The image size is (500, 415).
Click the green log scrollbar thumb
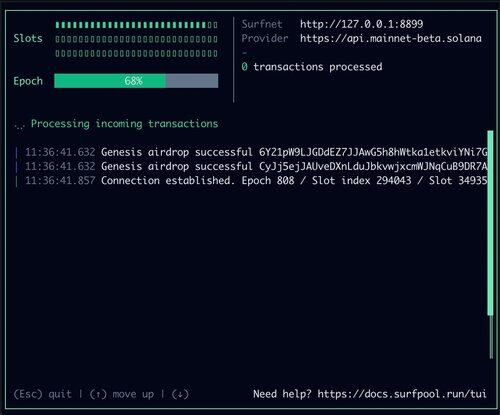(x=490, y=223)
